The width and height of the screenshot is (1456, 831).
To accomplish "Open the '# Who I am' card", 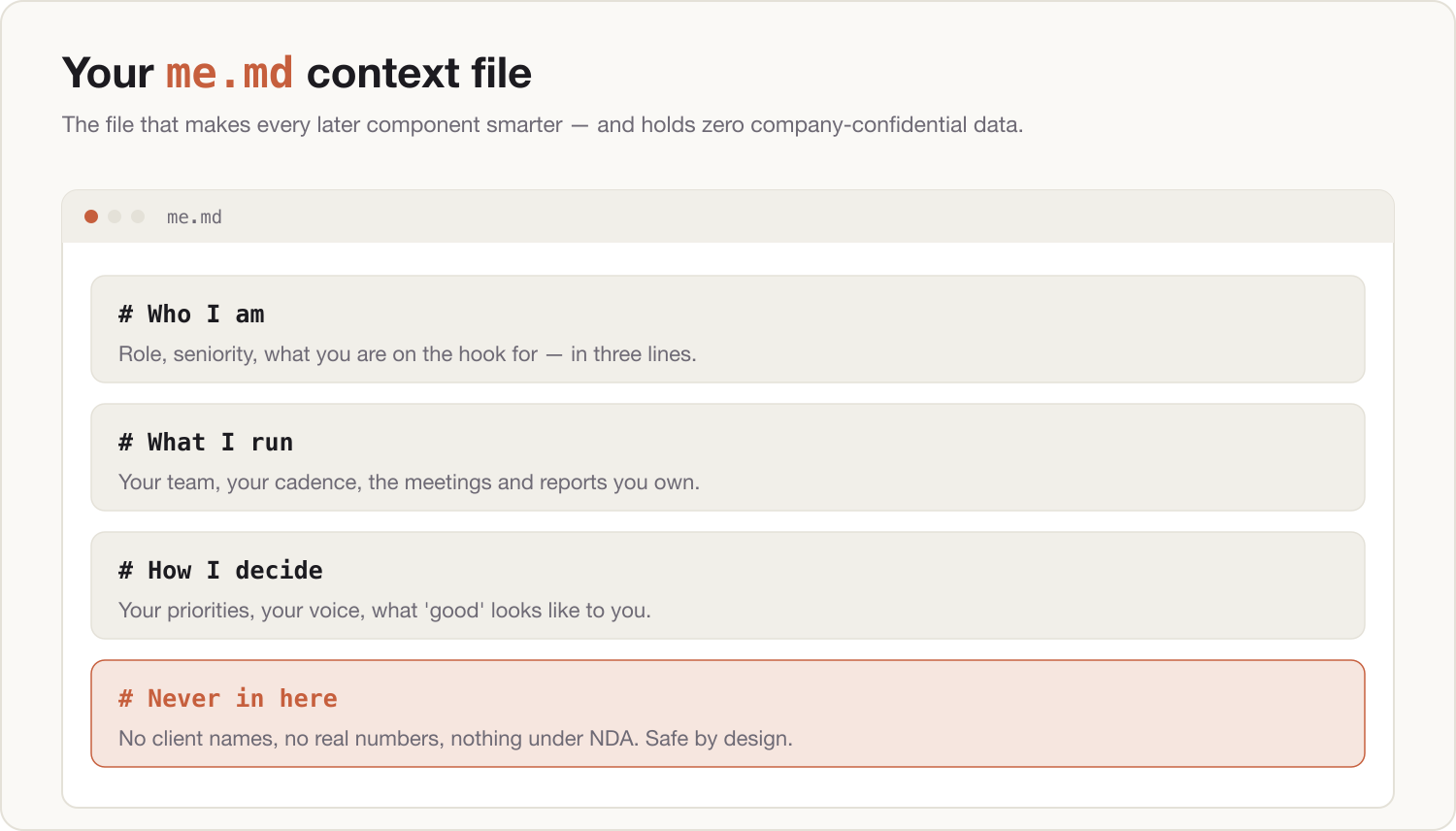I will point(728,329).
